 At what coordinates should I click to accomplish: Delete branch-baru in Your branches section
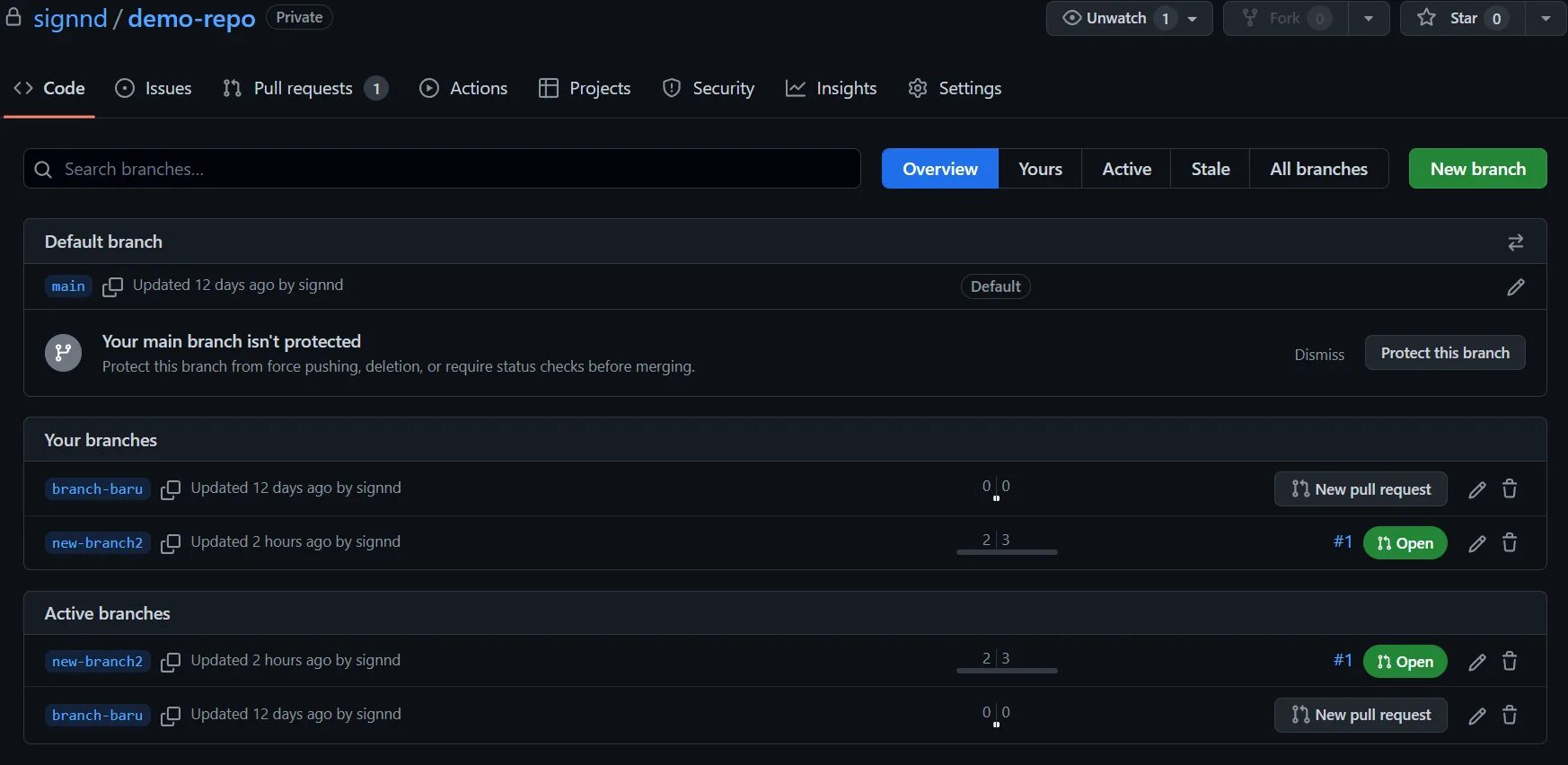[x=1510, y=488]
